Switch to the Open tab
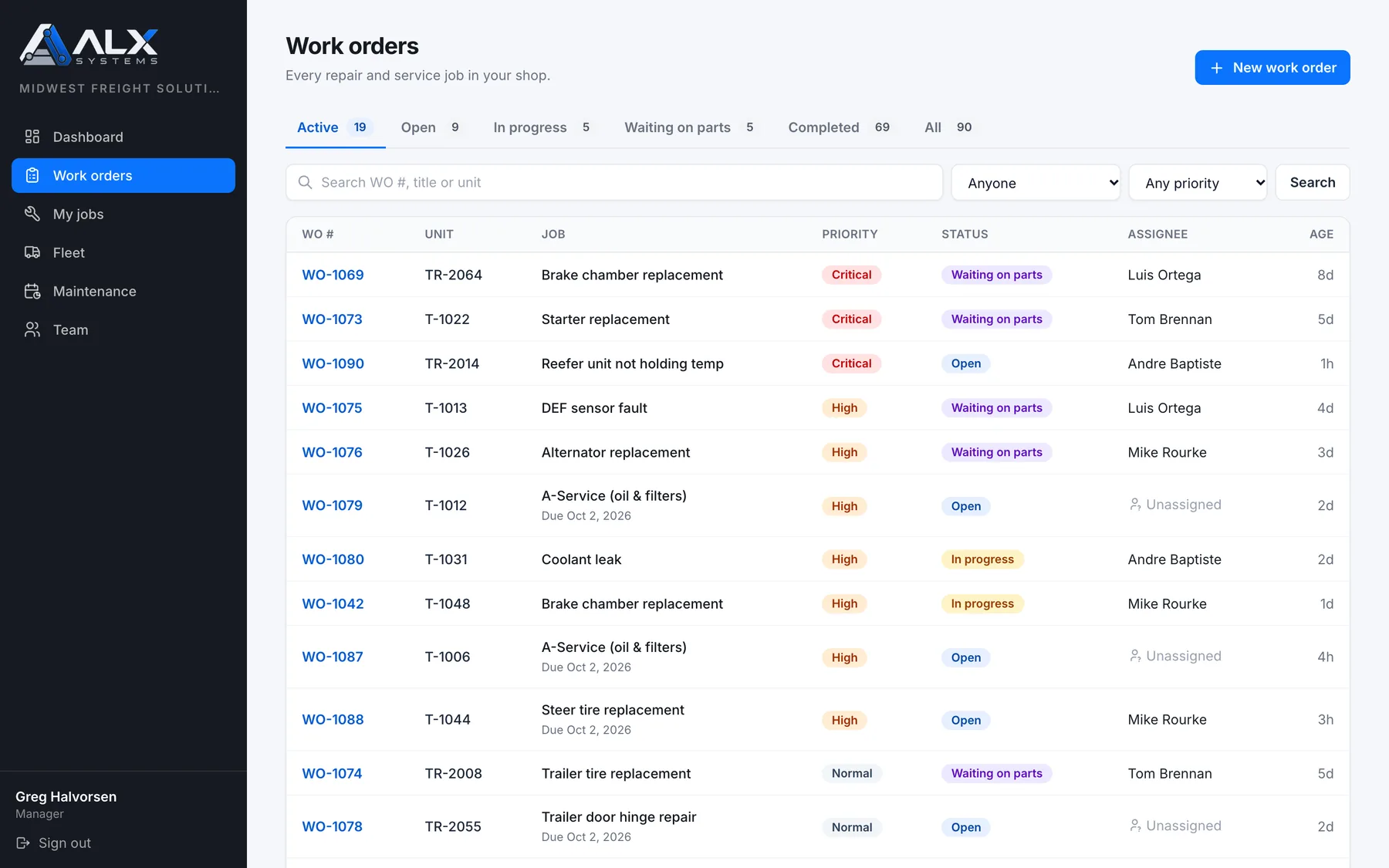The width and height of the screenshot is (1389, 868). [431, 127]
